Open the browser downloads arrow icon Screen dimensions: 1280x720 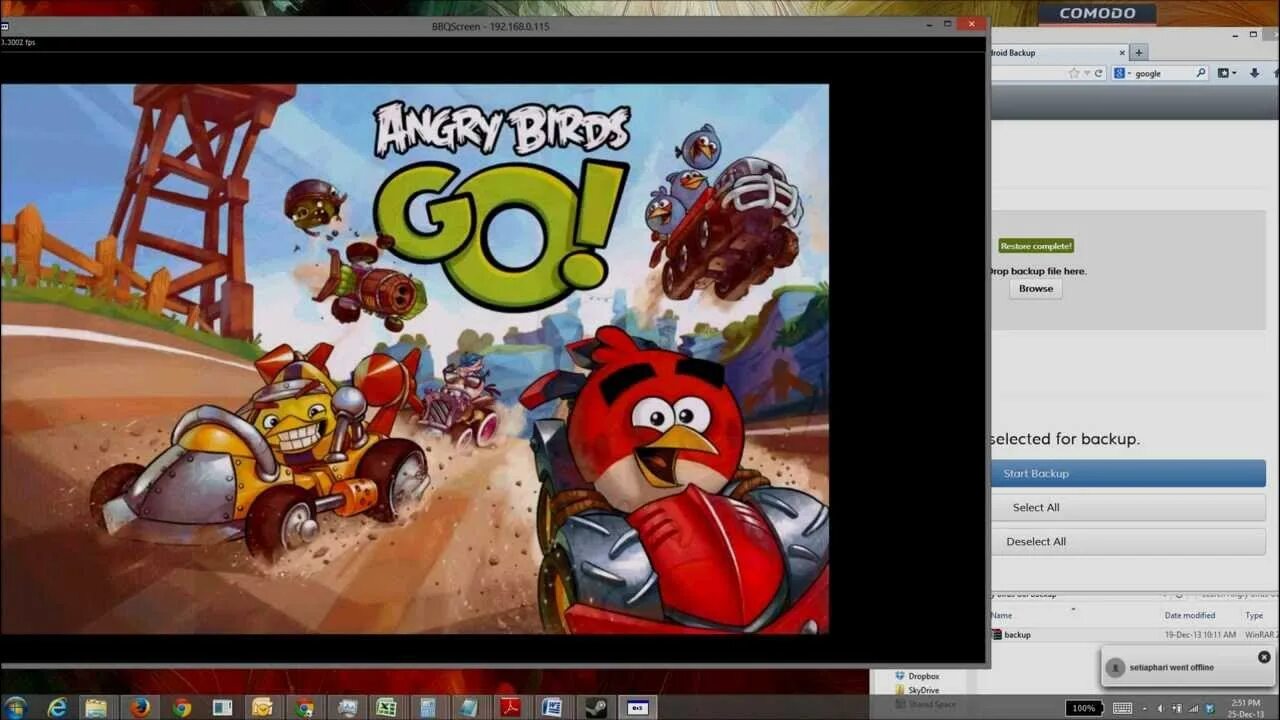click(1254, 73)
